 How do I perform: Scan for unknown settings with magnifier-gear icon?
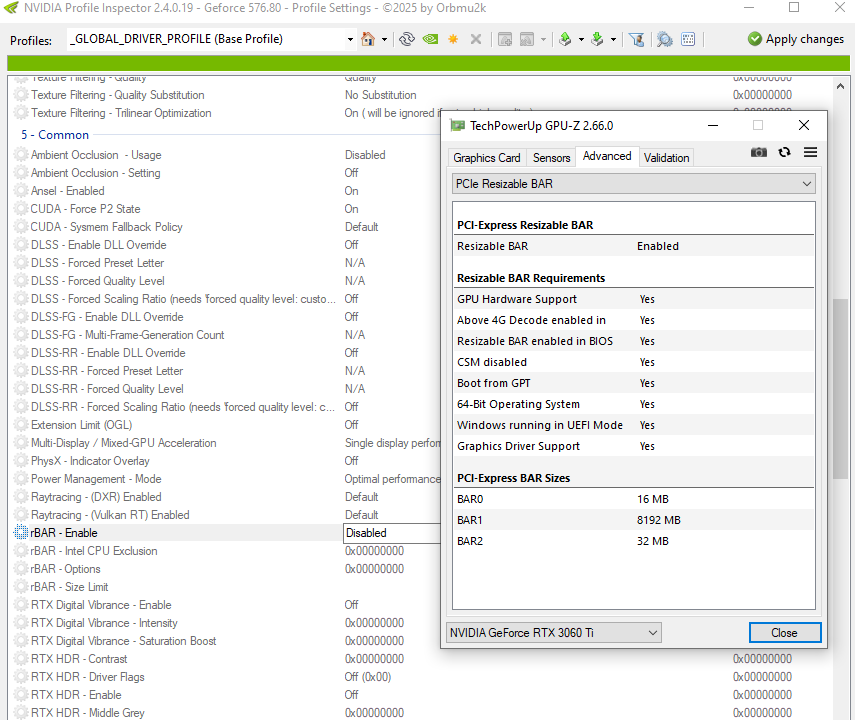tap(665, 39)
